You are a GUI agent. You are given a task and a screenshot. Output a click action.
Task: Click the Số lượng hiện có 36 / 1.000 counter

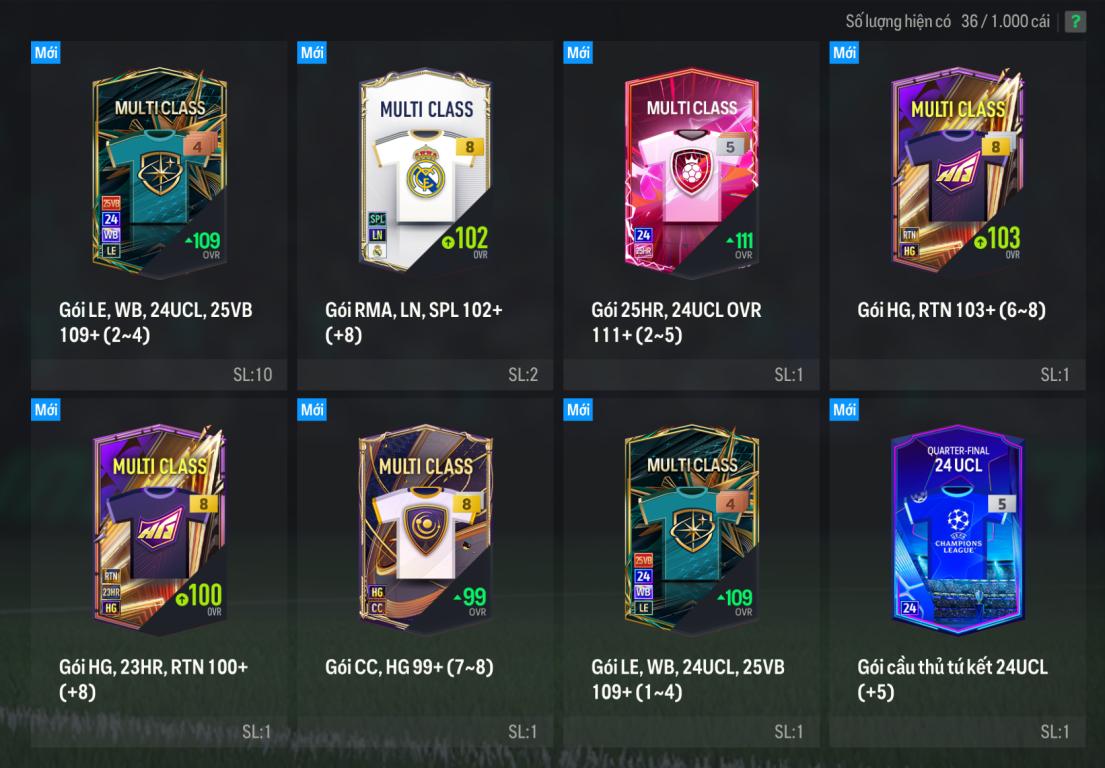coord(948,21)
